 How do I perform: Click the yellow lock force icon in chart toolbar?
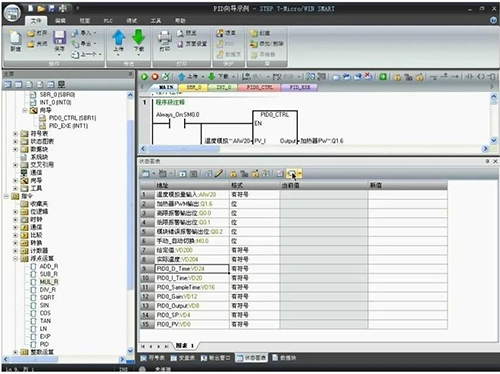click(233, 173)
